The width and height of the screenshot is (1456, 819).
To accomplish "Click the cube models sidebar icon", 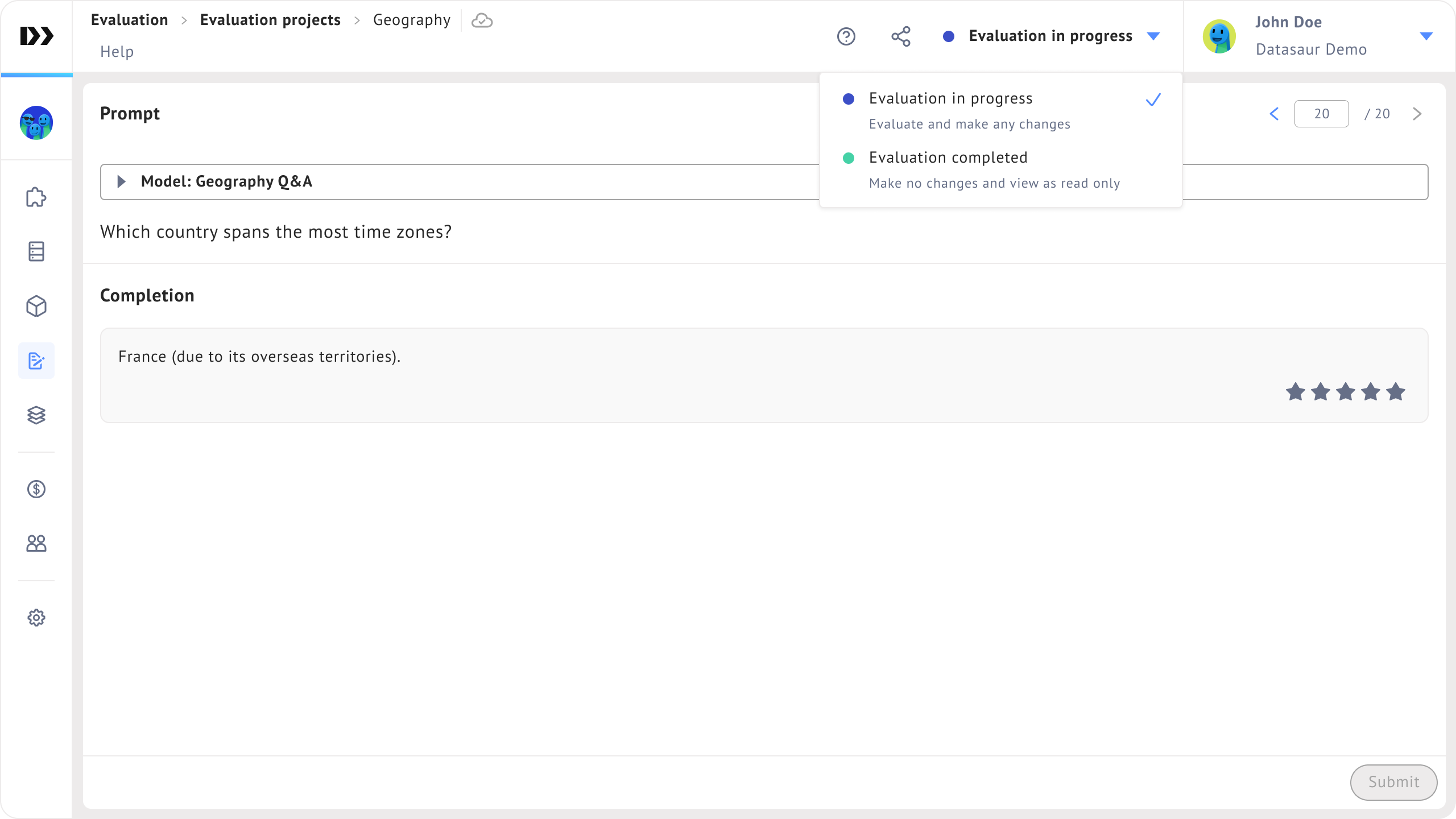I will pyautogui.click(x=36, y=306).
